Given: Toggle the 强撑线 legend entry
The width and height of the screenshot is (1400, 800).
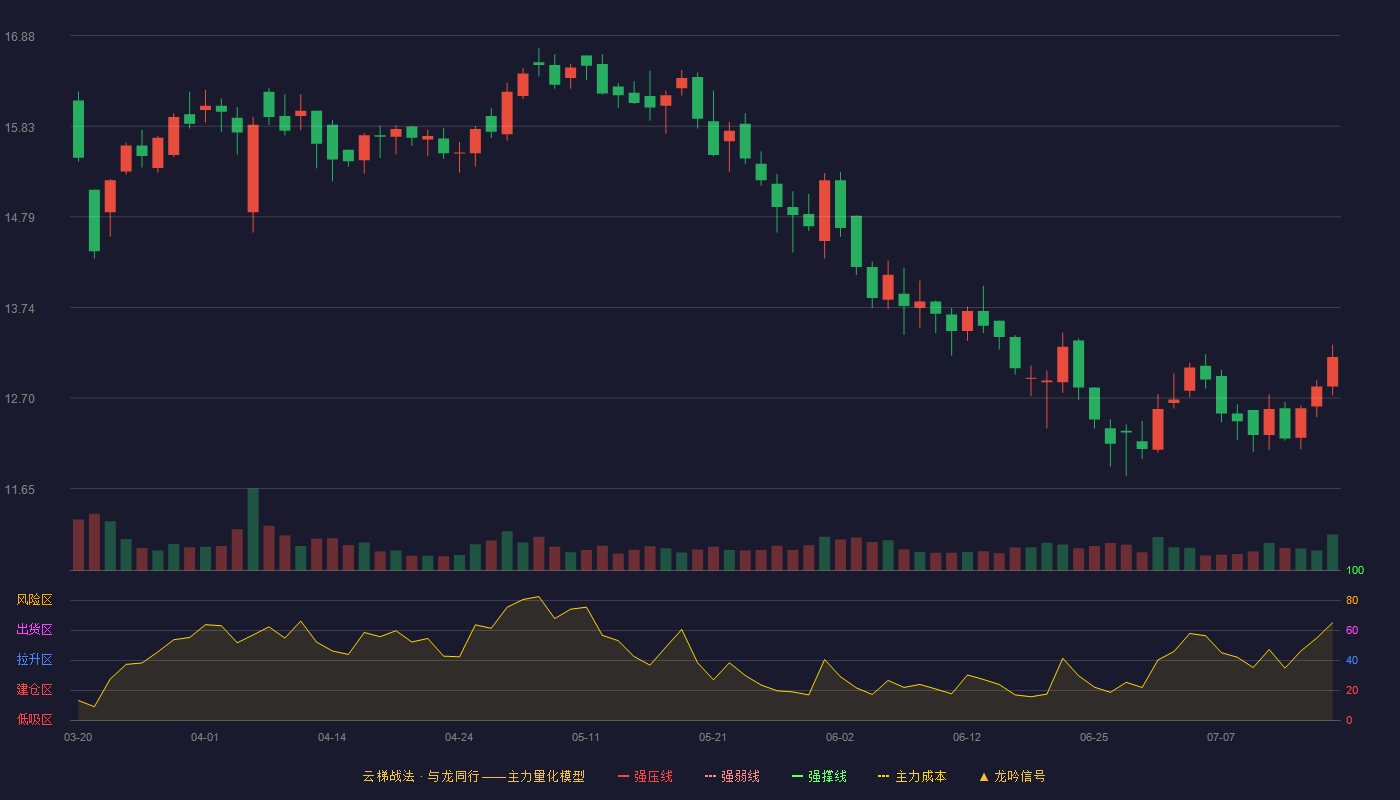Looking at the screenshot, I should [x=819, y=776].
